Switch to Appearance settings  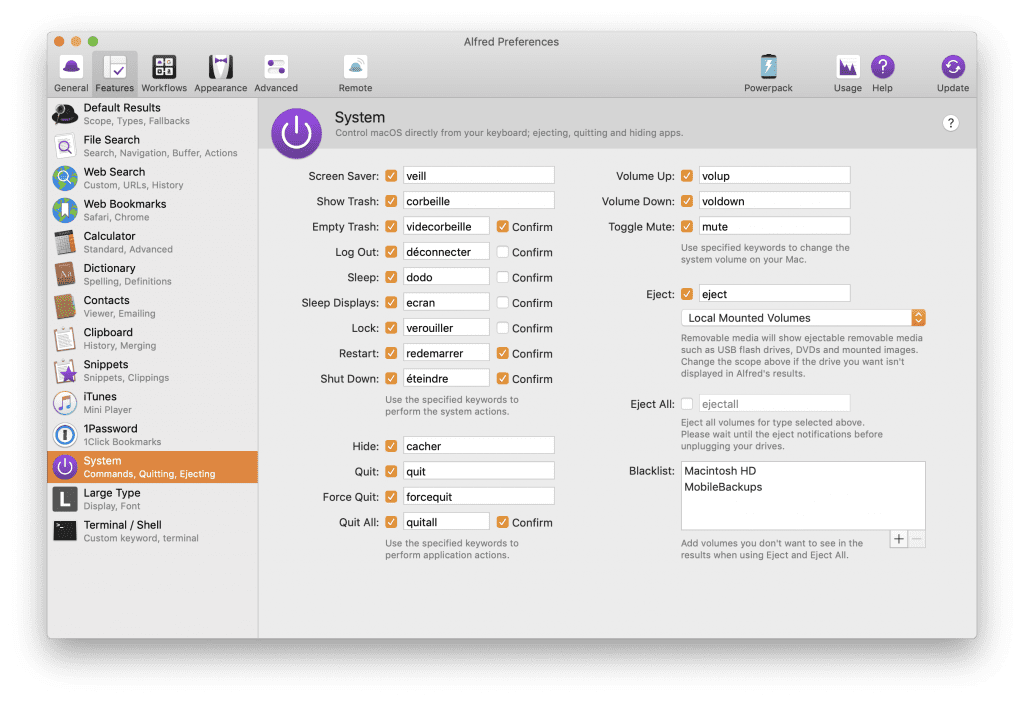[221, 73]
